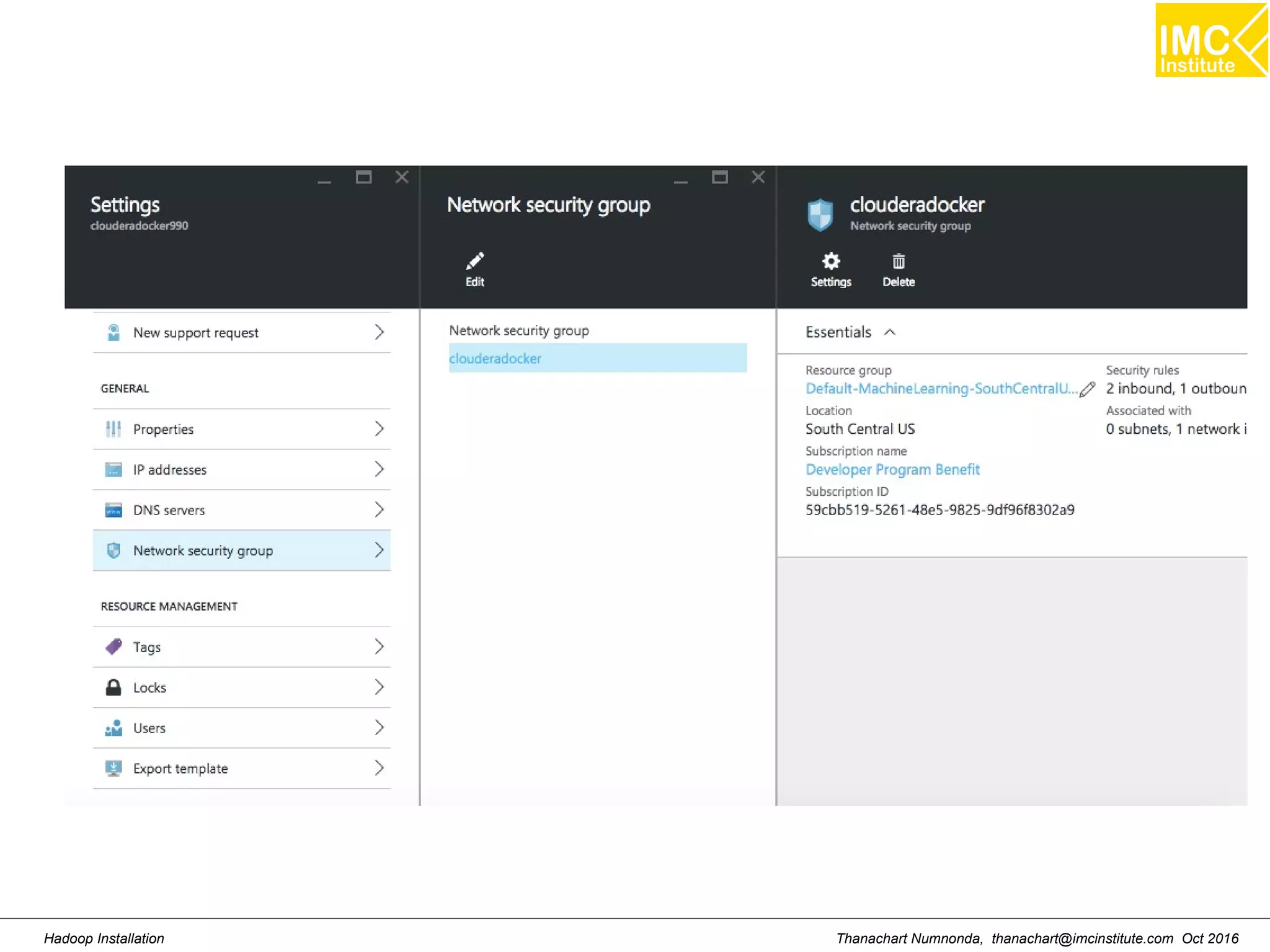
Task: Click the Network security group shield icon in menu
Action: [x=113, y=550]
